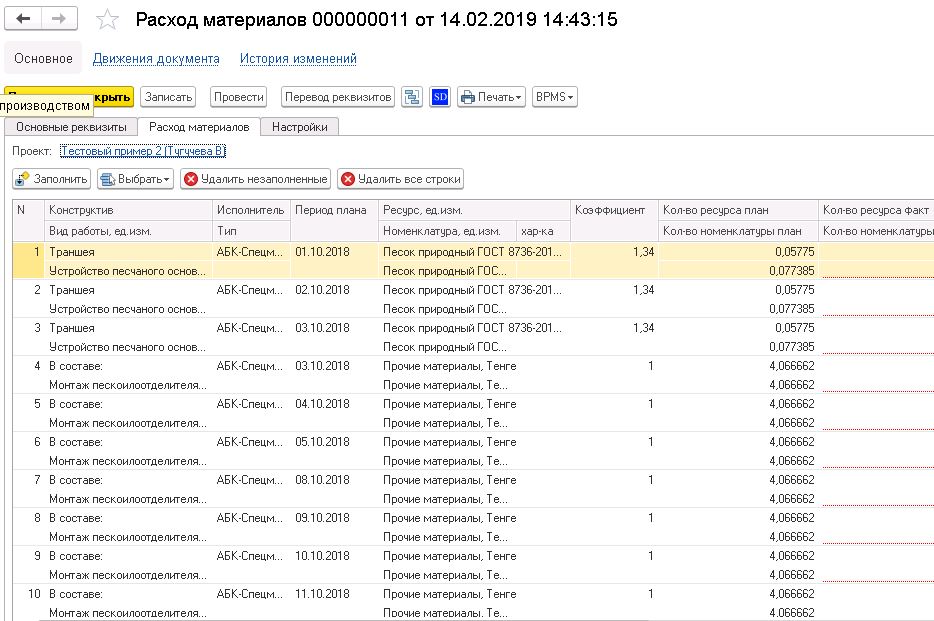Expand the BPMS dropdown

click(x=555, y=97)
